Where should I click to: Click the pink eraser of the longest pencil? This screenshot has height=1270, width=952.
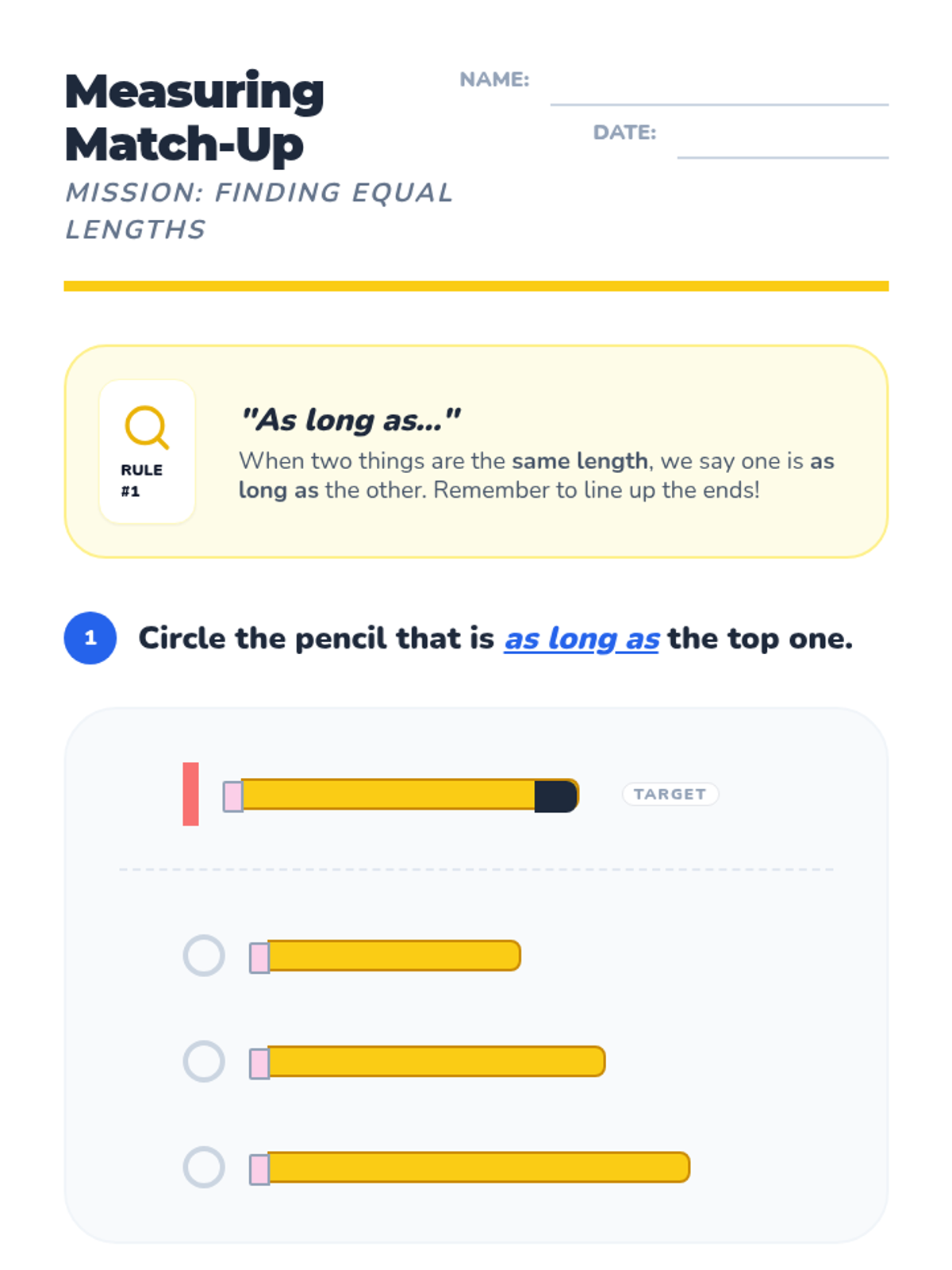pyautogui.click(x=259, y=1169)
